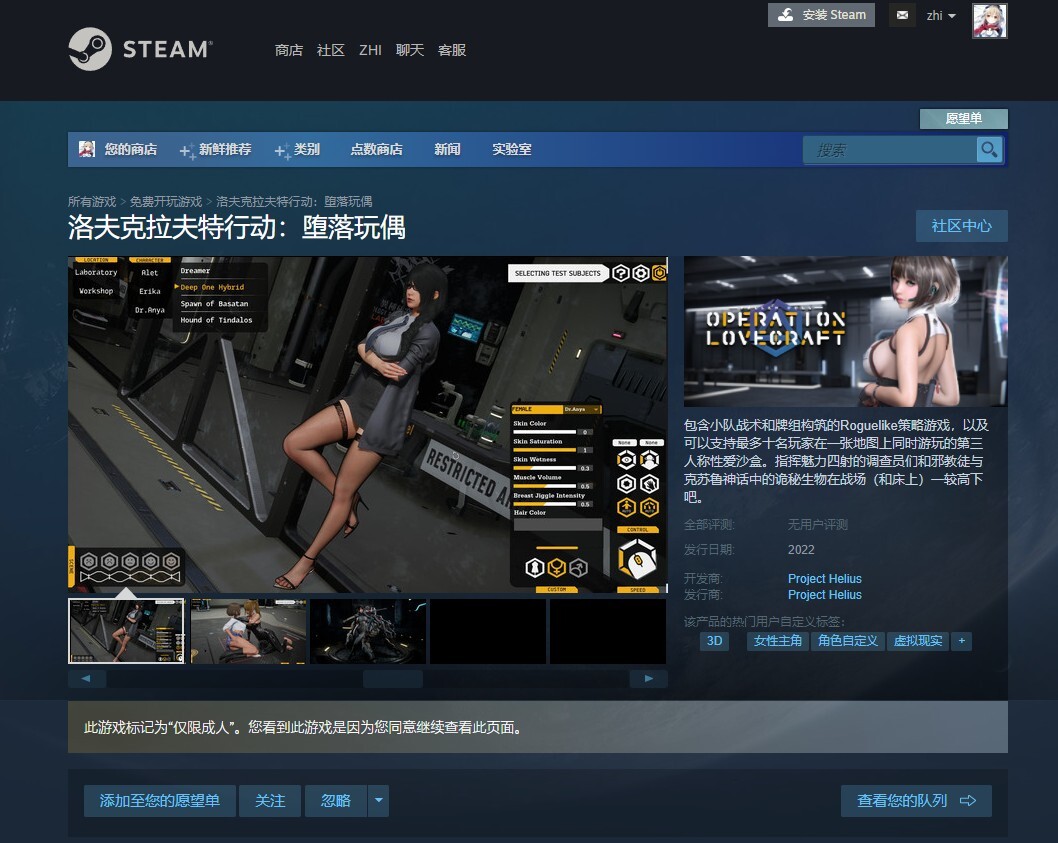Open the ZHI profile menu

(x=370, y=50)
